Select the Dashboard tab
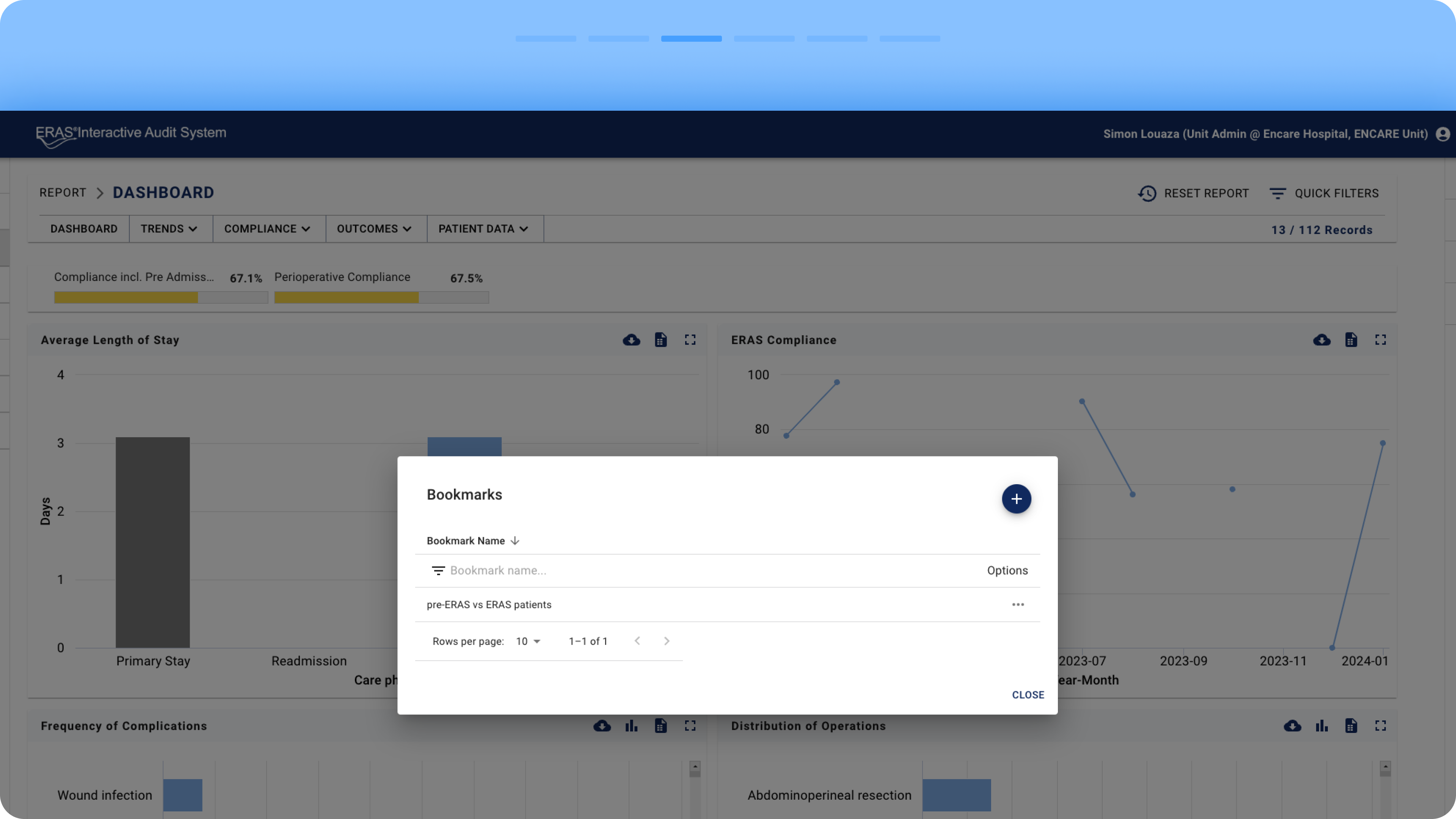Viewport: 1456px width, 819px height. pyautogui.click(x=84, y=229)
